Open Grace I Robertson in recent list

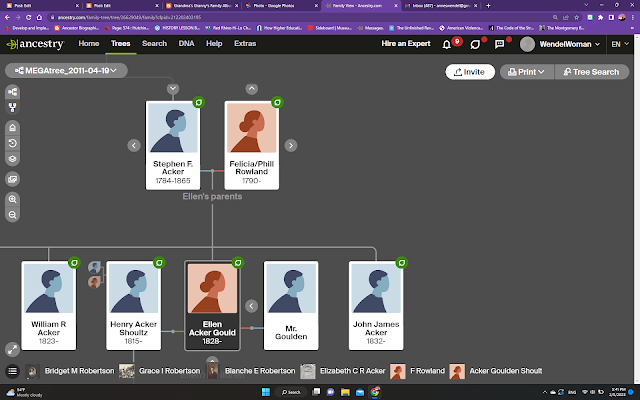tap(160, 371)
